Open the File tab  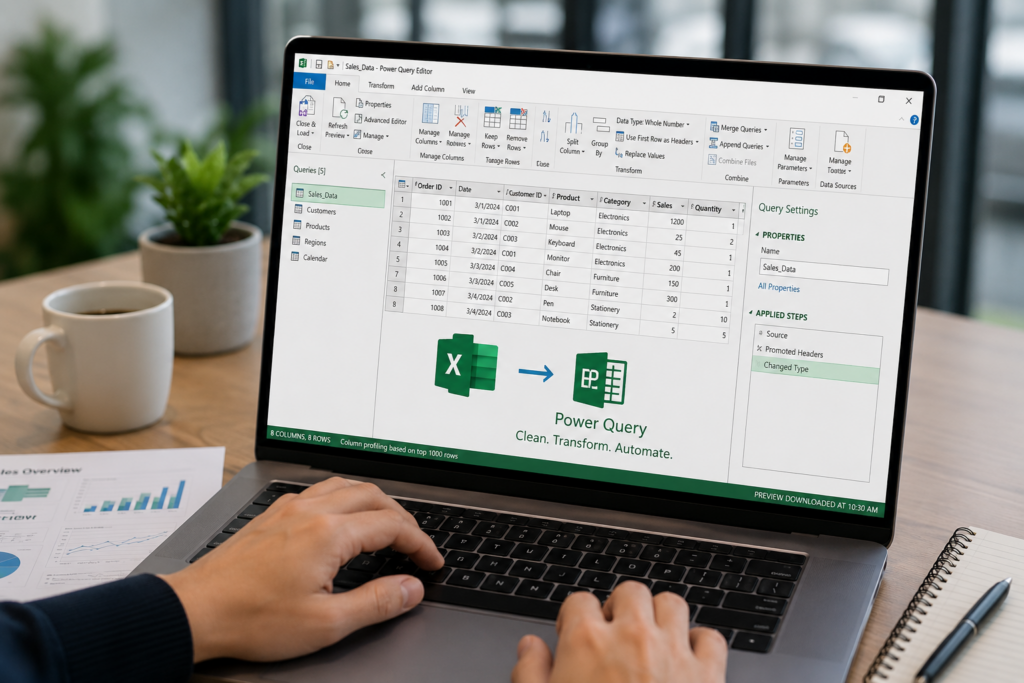[x=310, y=82]
